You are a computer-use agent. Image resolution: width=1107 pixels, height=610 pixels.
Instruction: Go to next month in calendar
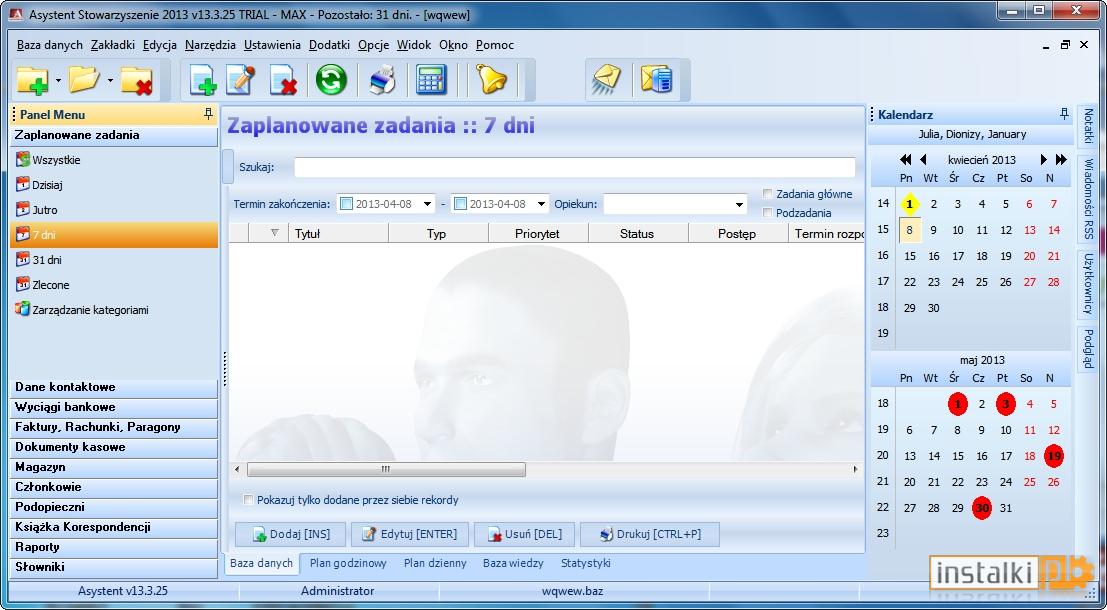pyautogui.click(x=1044, y=160)
